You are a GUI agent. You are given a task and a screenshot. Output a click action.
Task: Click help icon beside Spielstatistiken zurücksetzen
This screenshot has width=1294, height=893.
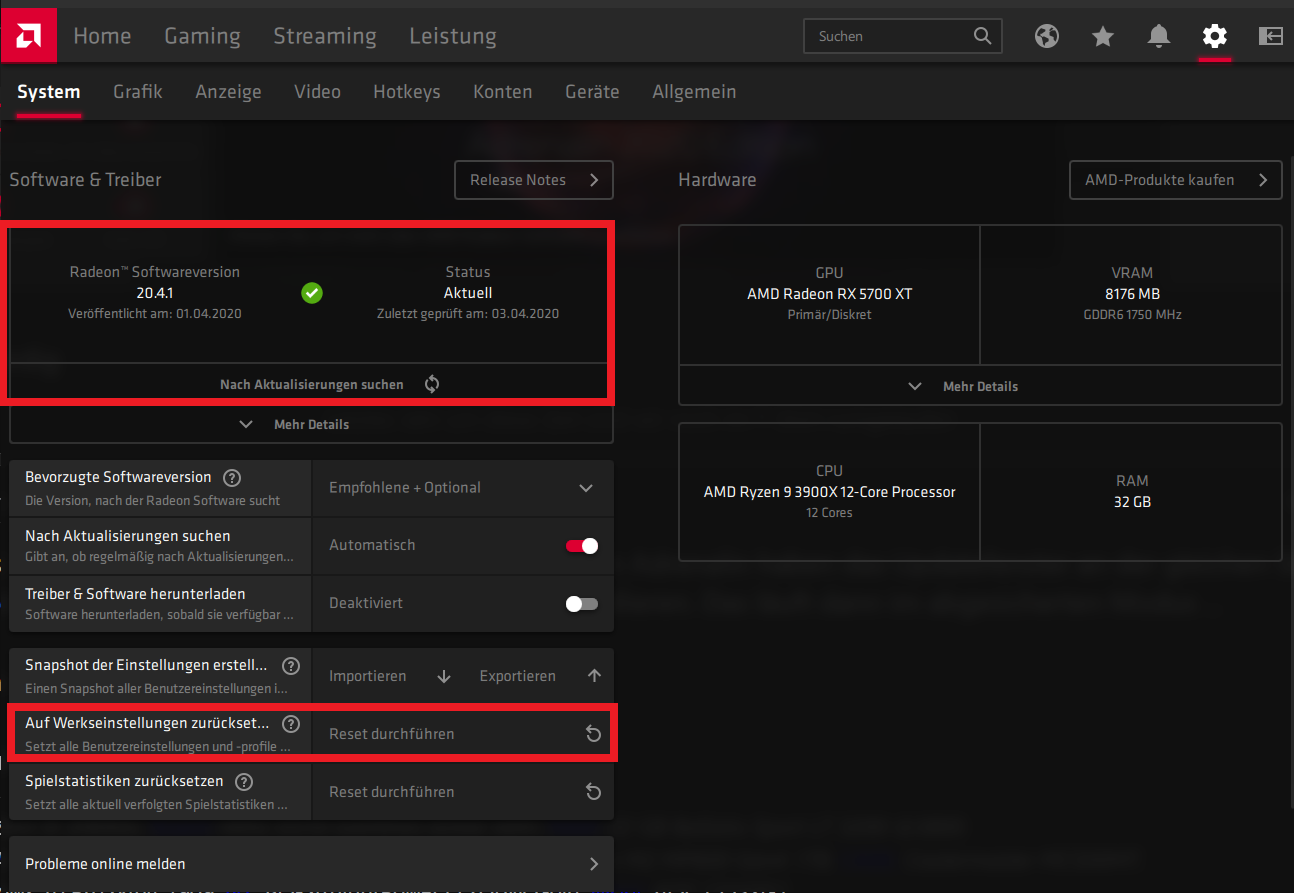click(244, 782)
